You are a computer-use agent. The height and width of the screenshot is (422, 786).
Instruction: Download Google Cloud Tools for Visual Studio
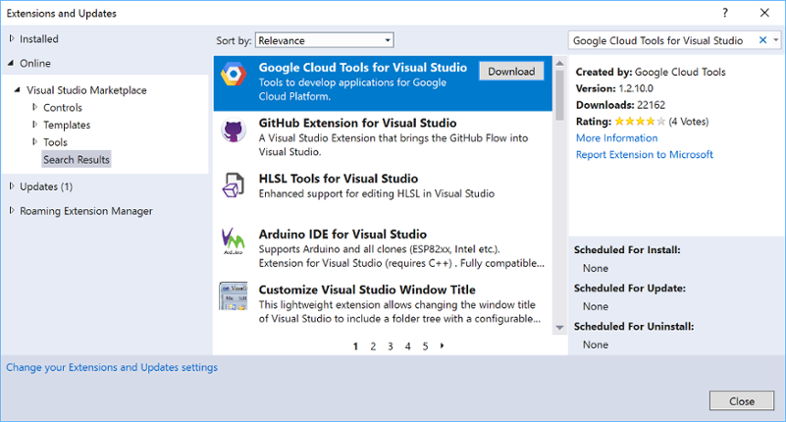point(511,71)
